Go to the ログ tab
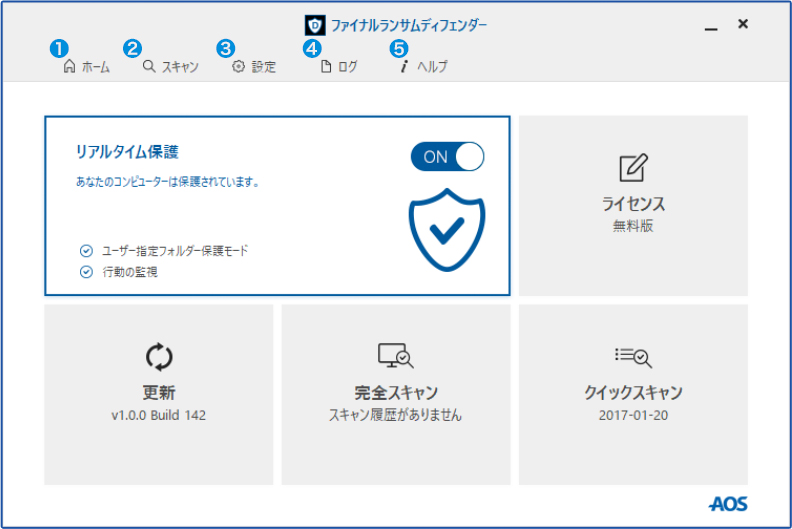This screenshot has width=792, height=529. pos(339,67)
